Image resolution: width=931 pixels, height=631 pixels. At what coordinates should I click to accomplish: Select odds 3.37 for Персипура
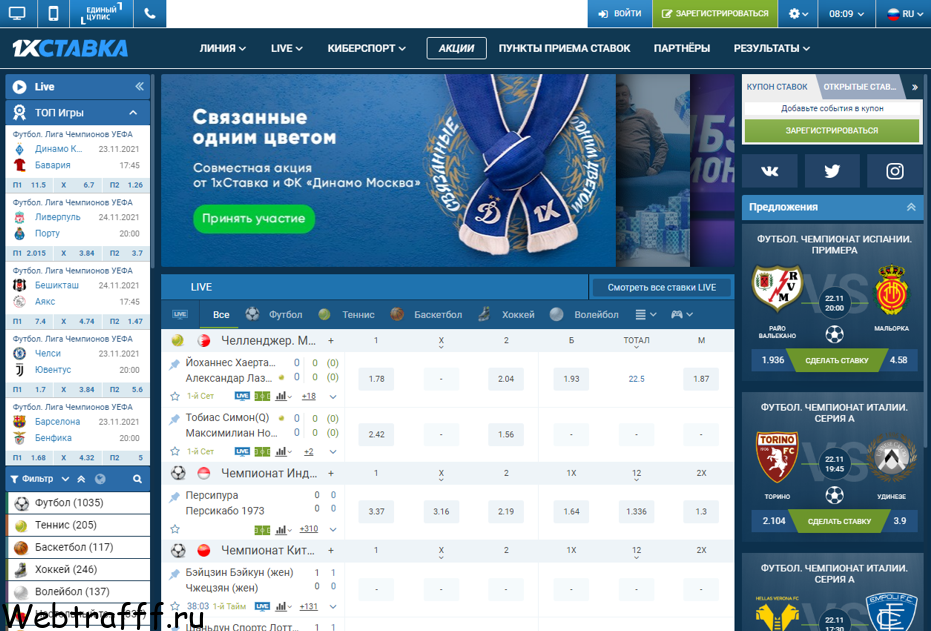[x=376, y=511]
